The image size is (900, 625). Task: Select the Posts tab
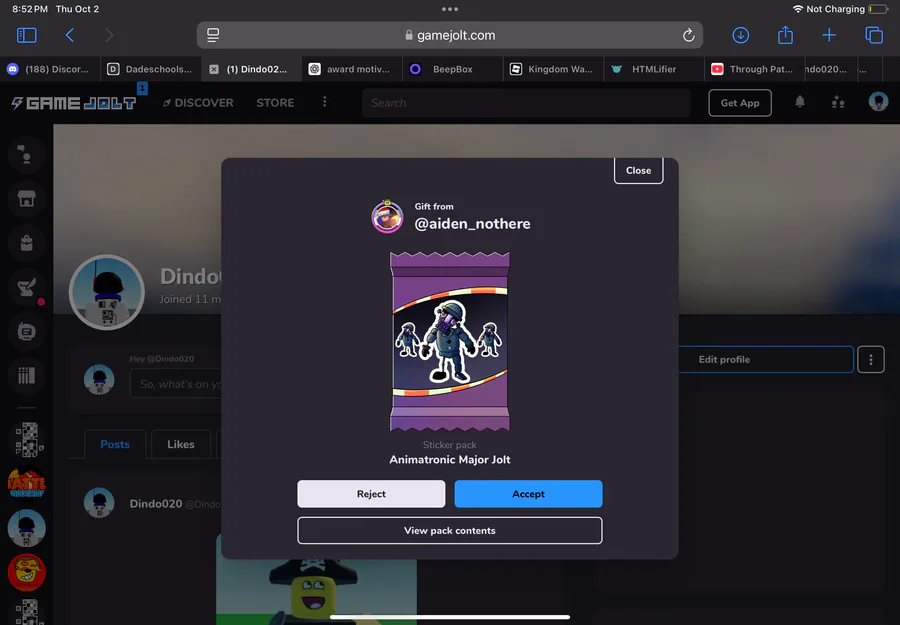point(115,444)
